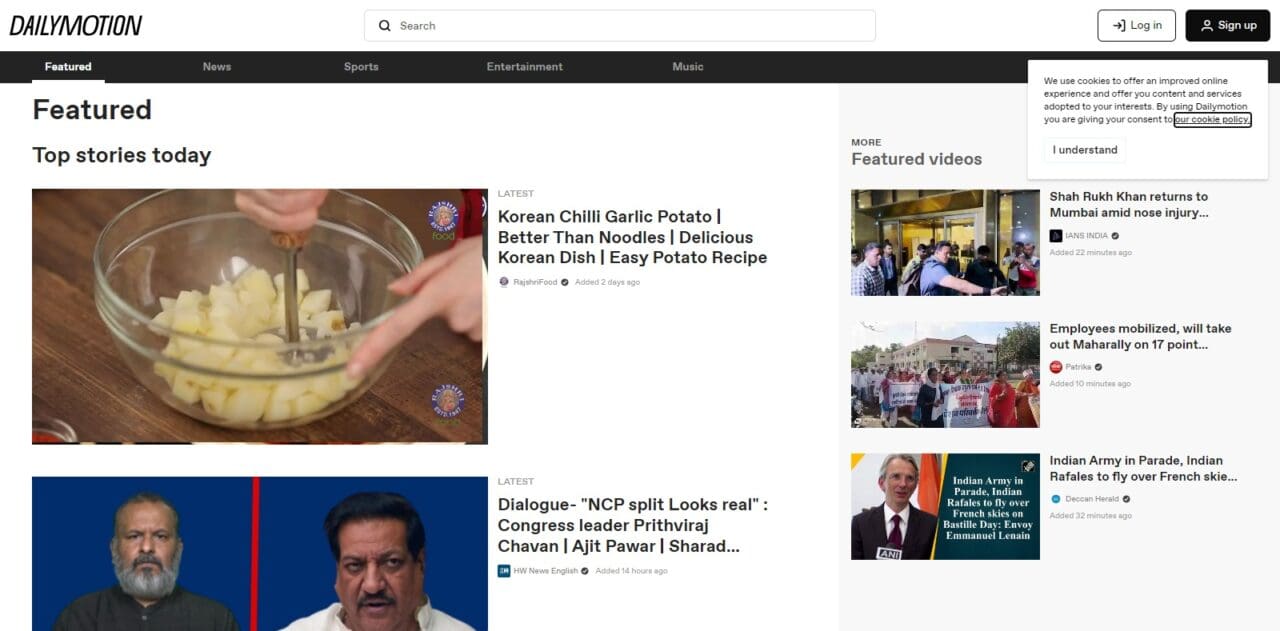
Task: Click the "Added 10 minutes ago" text
Action: coord(1090,384)
